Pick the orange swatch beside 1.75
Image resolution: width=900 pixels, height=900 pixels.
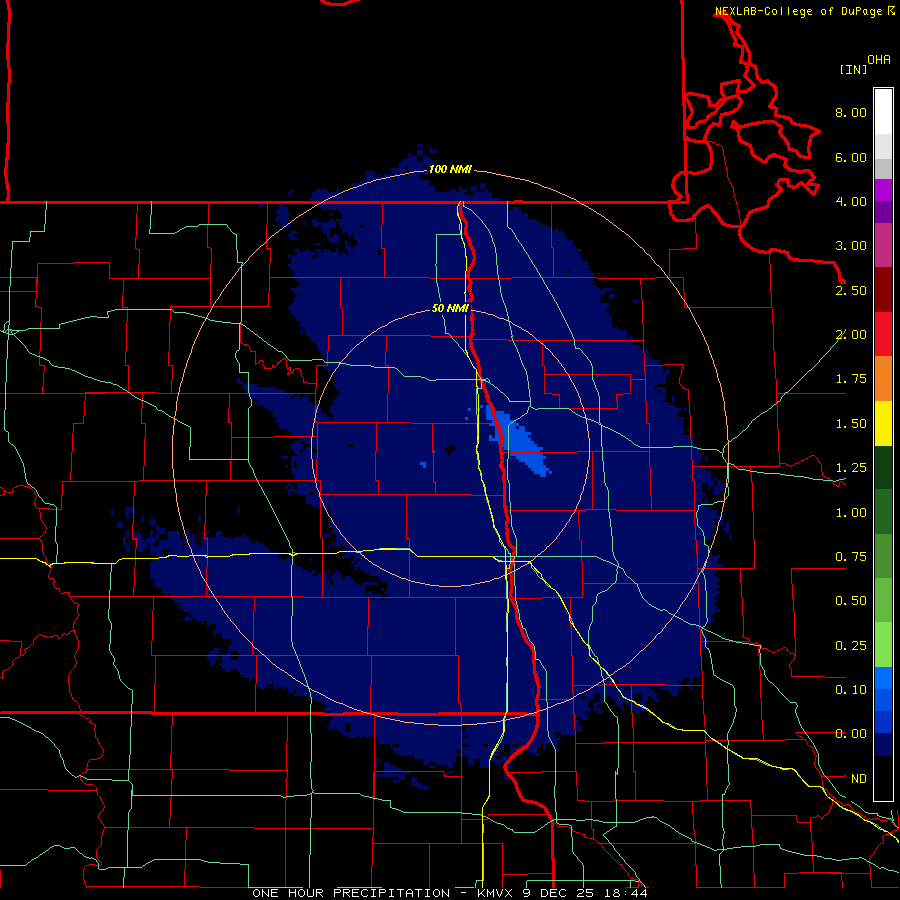(x=883, y=379)
